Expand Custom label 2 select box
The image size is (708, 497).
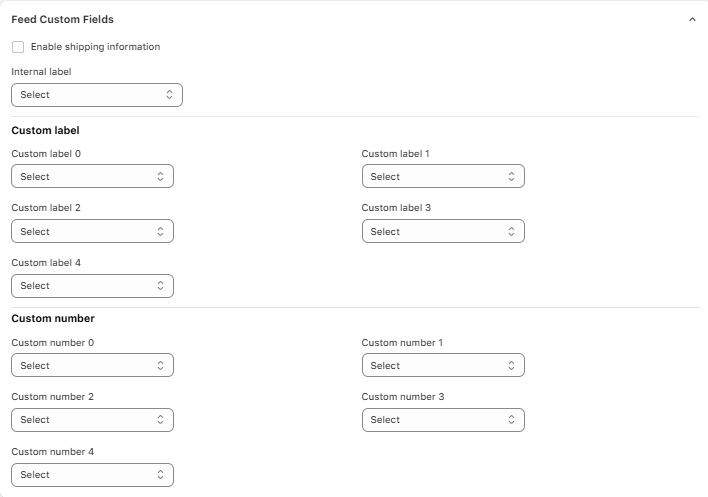pyautogui.click(x=92, y=232)
